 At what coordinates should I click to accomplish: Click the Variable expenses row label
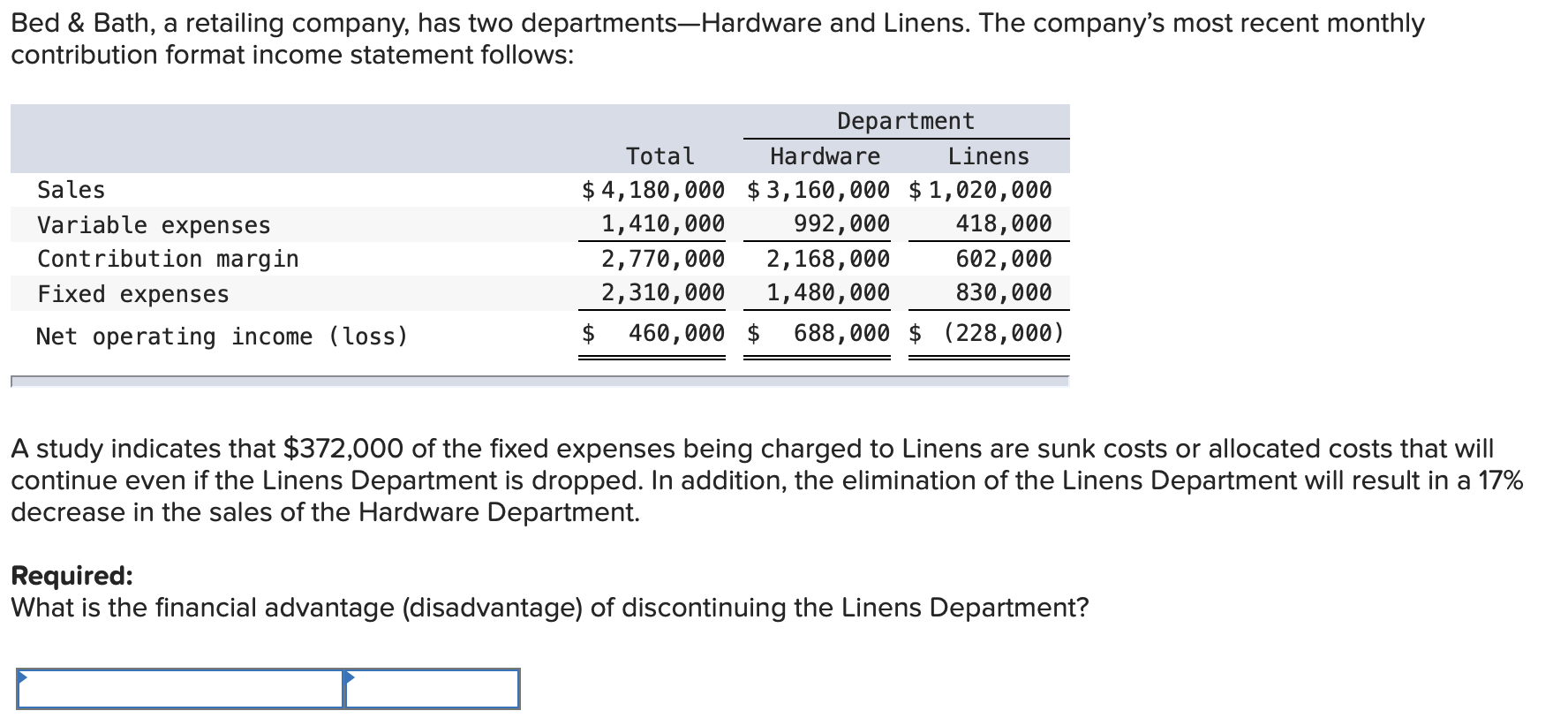[154, 225]
